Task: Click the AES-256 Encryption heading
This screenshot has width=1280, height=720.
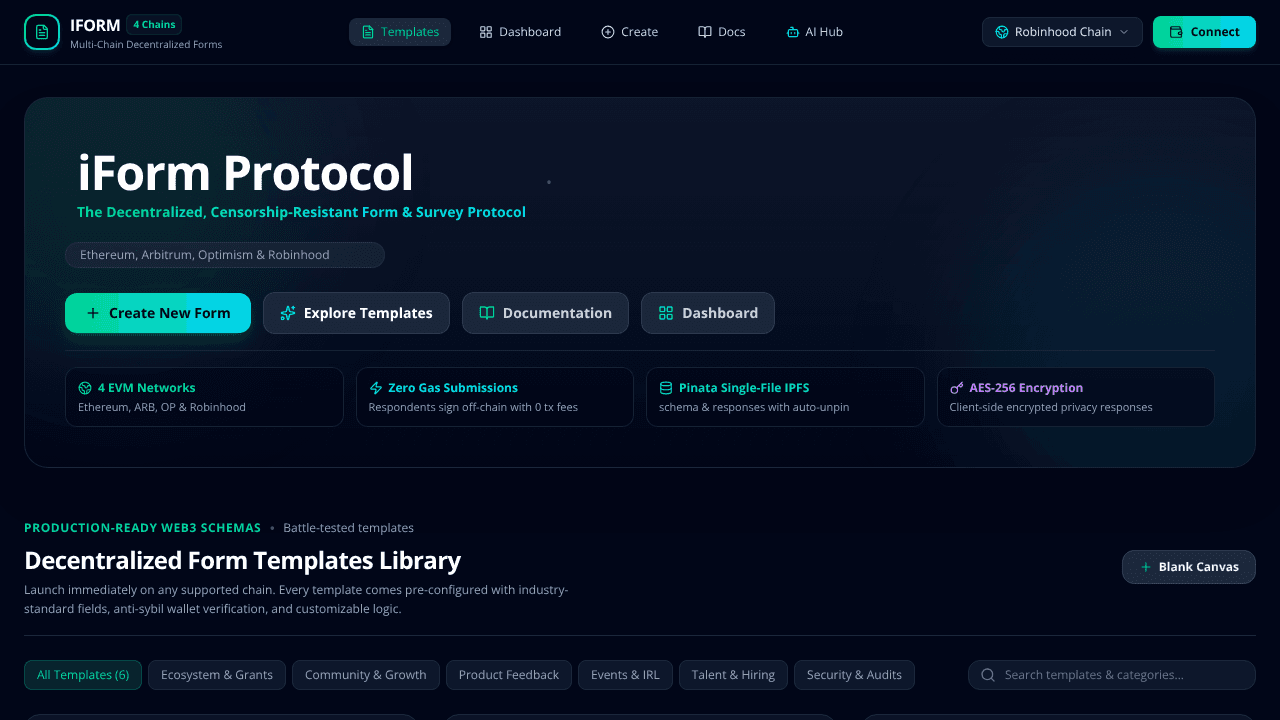Action: [1026, 388]
